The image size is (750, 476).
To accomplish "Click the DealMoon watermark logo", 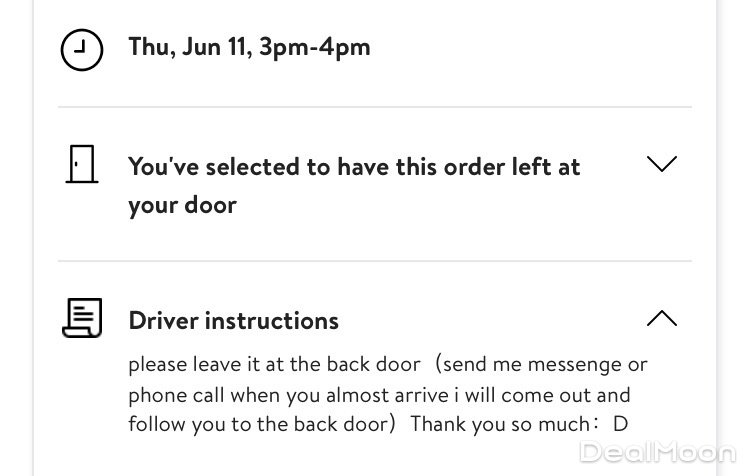I will pos(656,453).
